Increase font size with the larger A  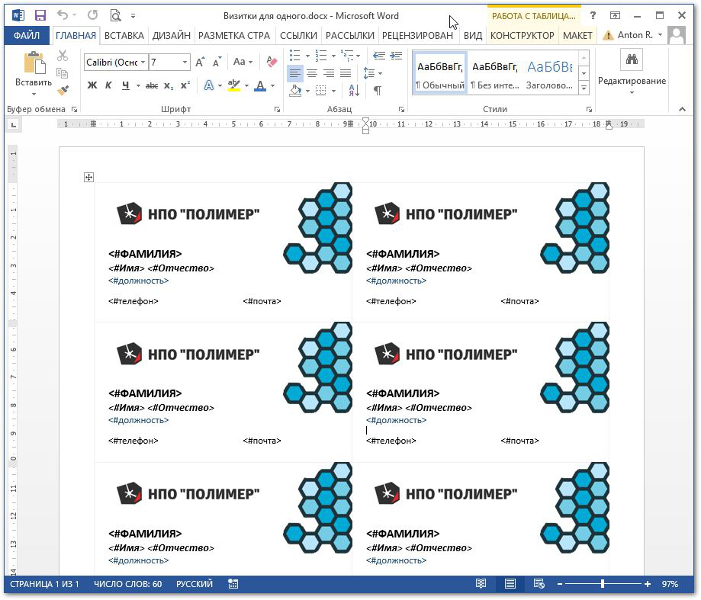pos(200,62)
